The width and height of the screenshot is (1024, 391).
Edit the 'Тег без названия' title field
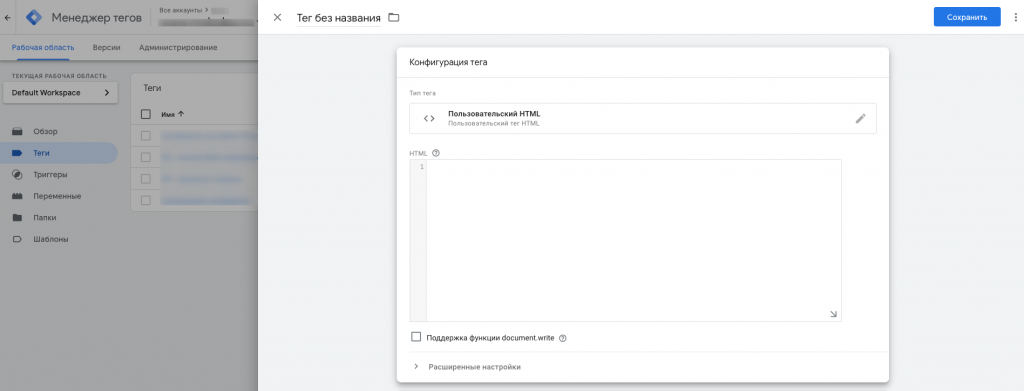(x=338, y=18)
